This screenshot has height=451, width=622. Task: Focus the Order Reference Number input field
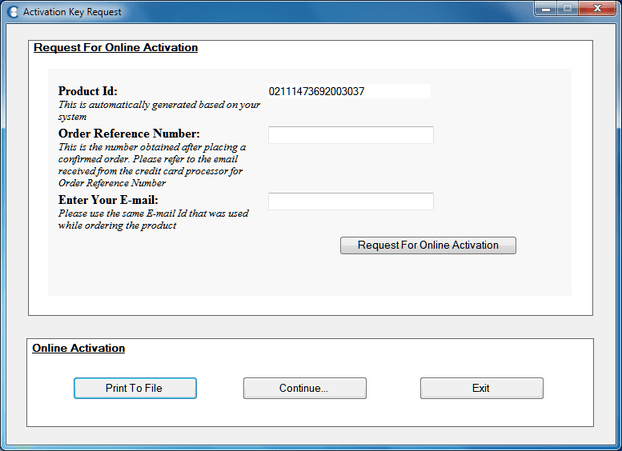(x=351, y=135)
